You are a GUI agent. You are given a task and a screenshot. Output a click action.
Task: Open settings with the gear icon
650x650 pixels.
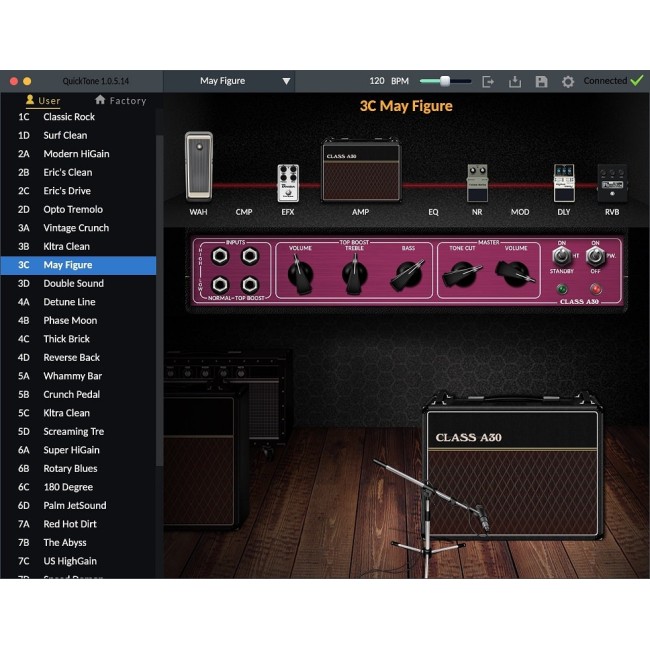click(568, 81)
